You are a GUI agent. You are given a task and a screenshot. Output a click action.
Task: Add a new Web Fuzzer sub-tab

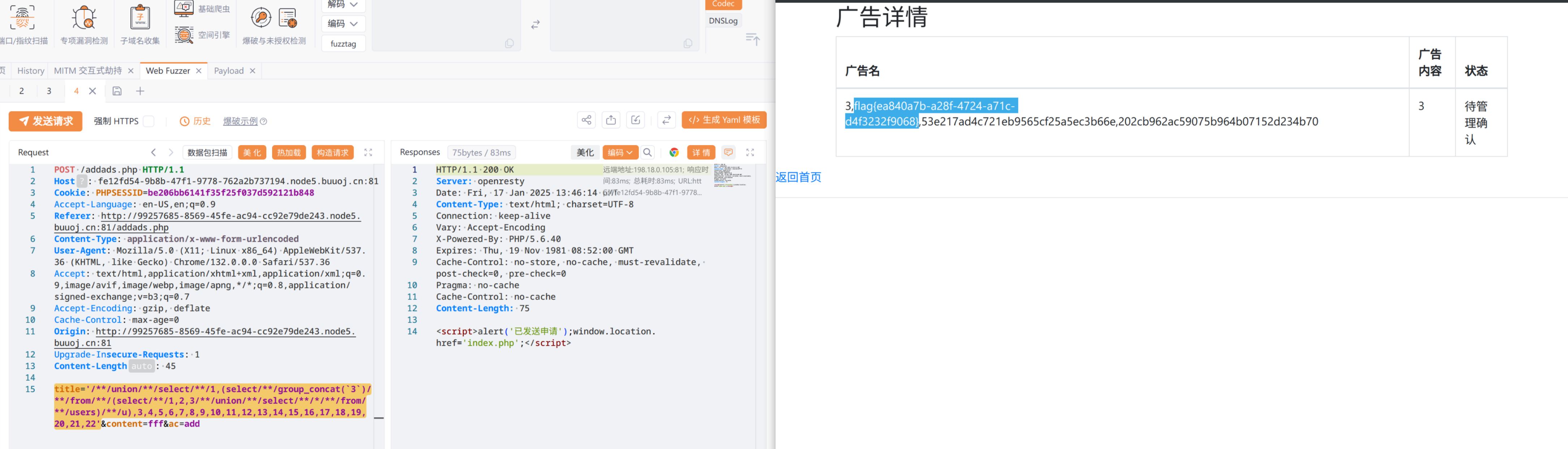140,91
